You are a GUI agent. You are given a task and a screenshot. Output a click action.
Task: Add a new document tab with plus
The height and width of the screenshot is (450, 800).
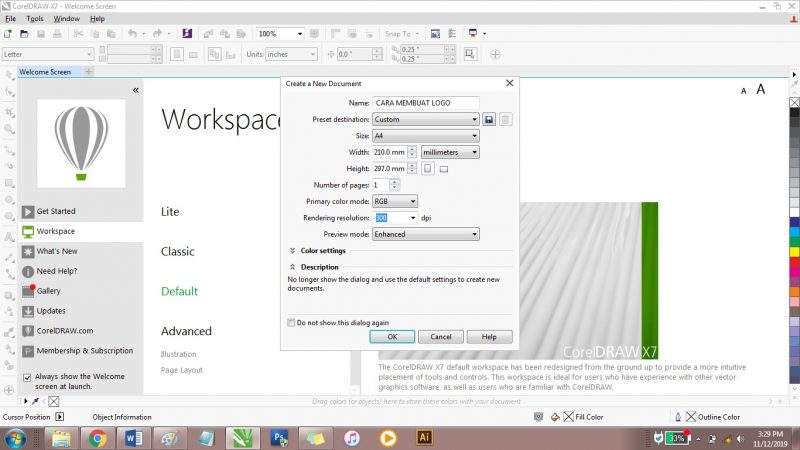click(89, 72)
